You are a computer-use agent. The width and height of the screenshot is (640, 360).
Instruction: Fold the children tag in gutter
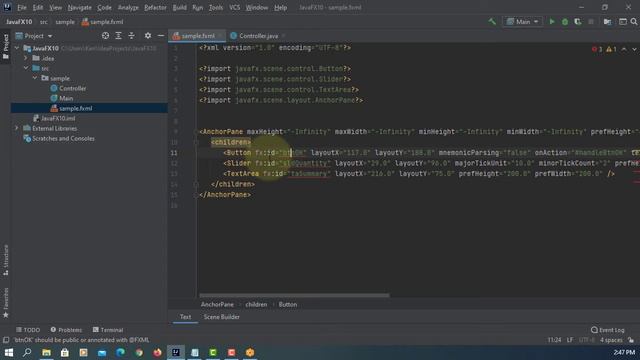(x=196, y=142)
